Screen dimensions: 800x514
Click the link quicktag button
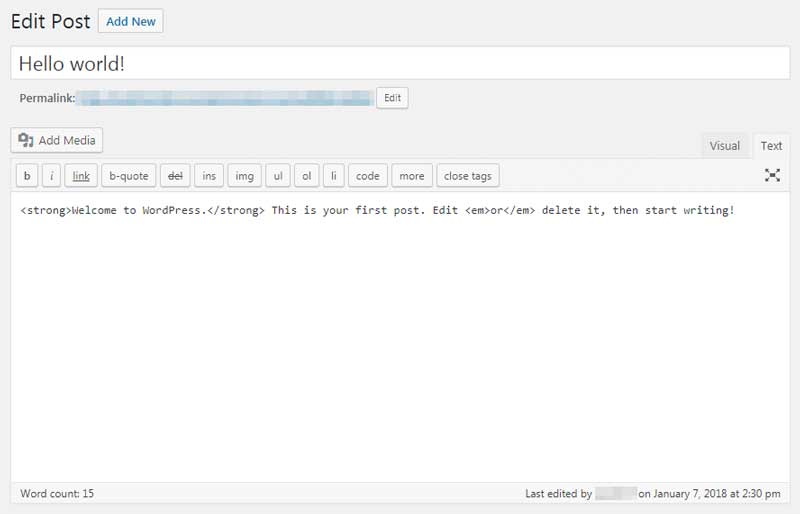click(x=81, y=176)
